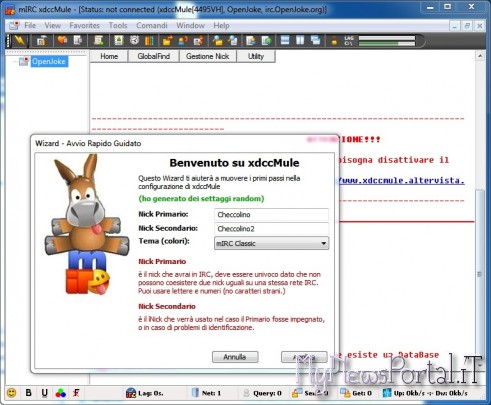
Task: Focus the Nick Secondario input field
Action: (x=271, y=229)
